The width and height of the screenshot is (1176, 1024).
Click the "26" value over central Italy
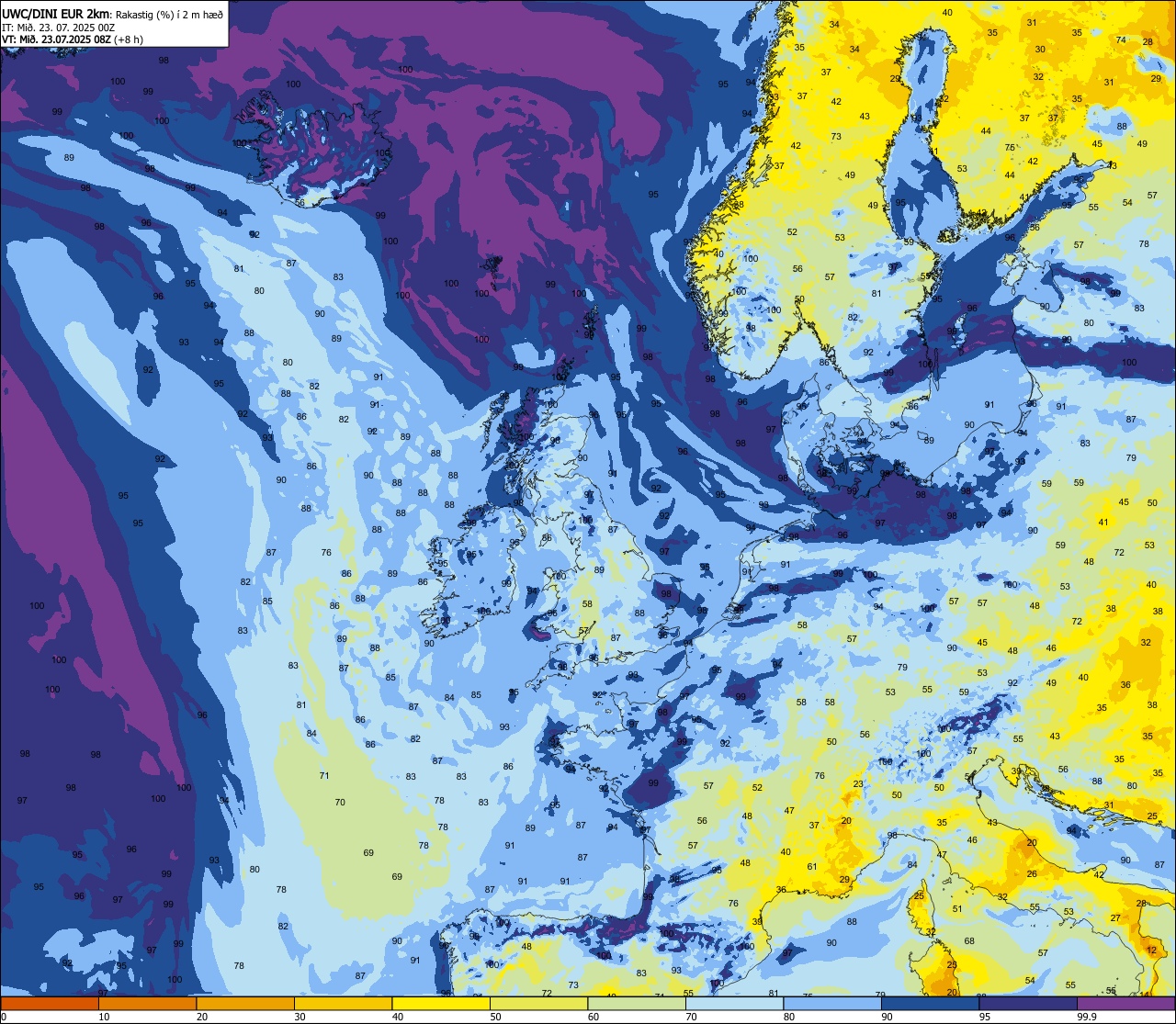(x=1032, y=873)
